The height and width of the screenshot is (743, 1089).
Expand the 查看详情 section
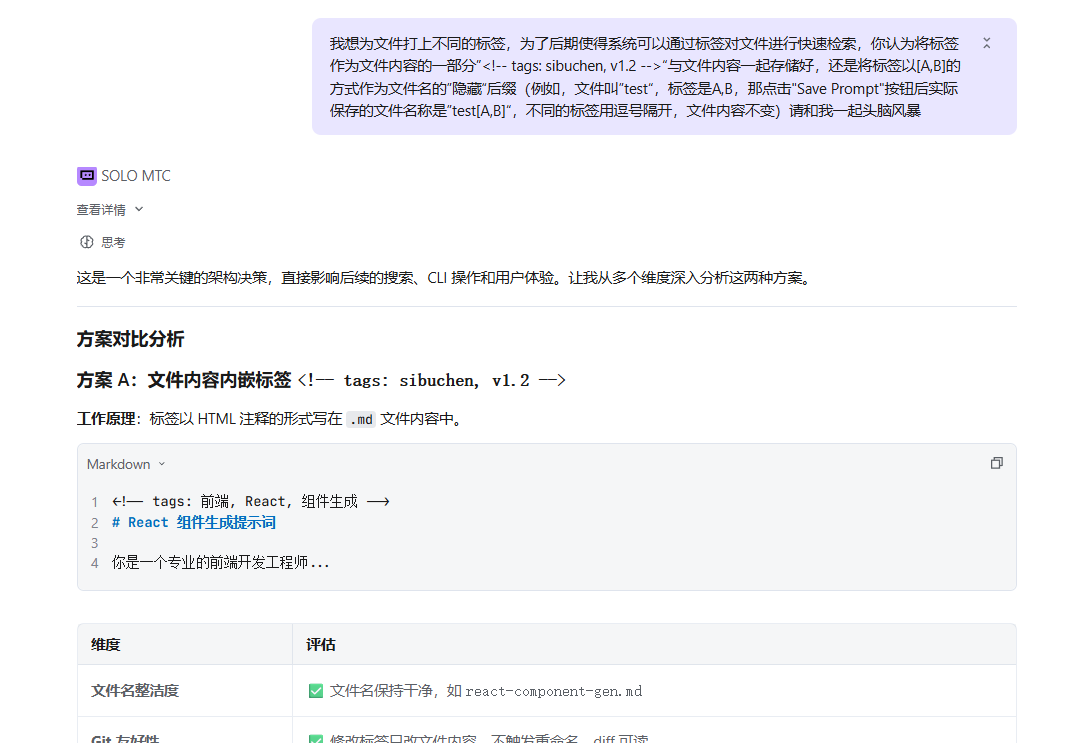tap(110, 210)
